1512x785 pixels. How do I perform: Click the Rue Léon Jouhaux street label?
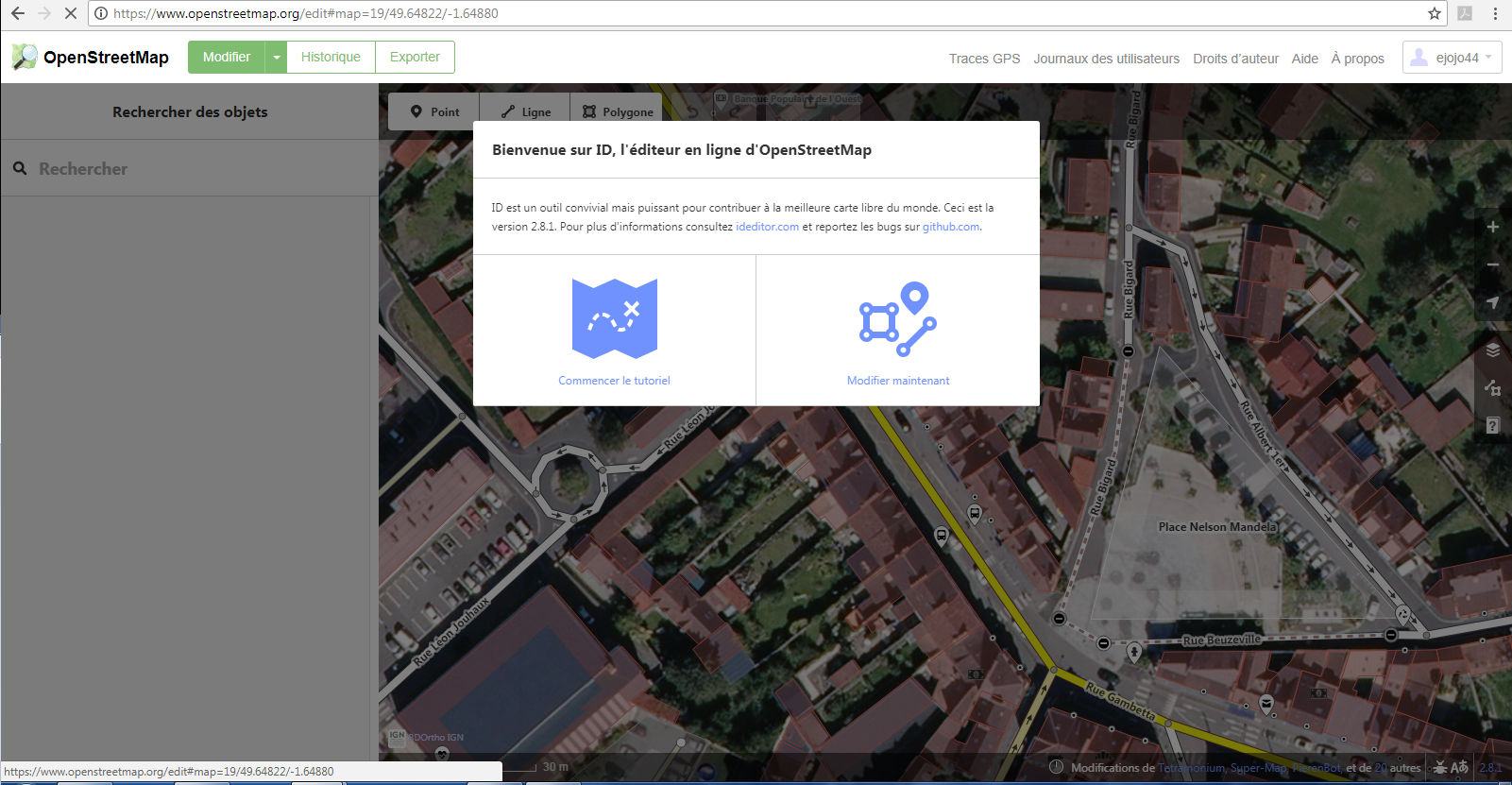(450, 632)
